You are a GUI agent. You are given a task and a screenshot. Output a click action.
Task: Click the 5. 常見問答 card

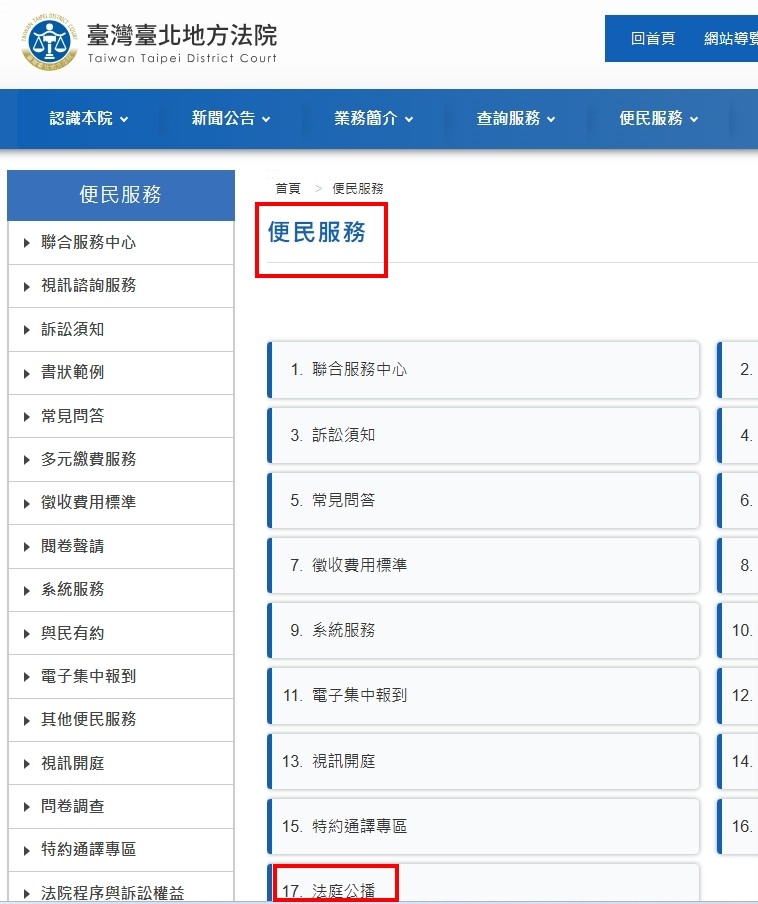[483, 500]
